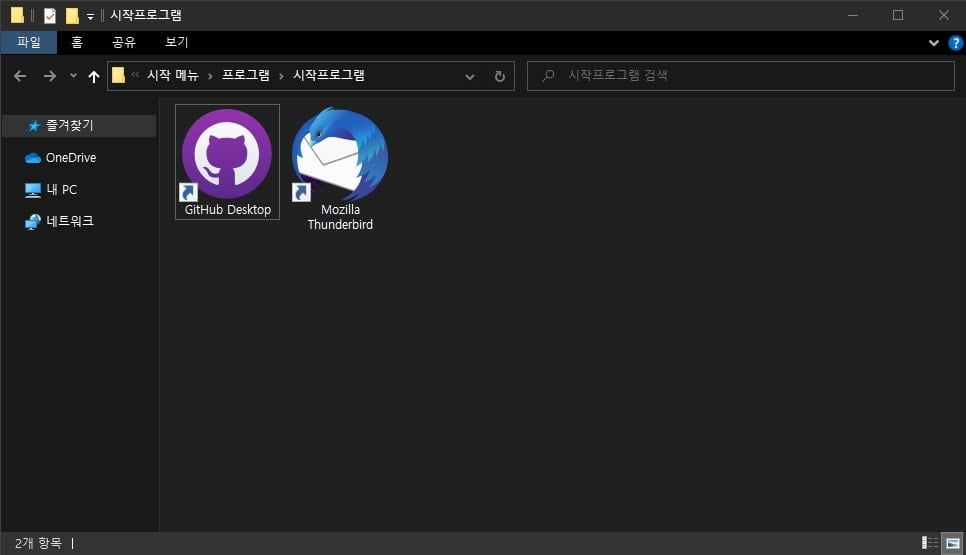Switch to details view in status bar
Viewport: 966px width, 555px height.
coord(930,543)
